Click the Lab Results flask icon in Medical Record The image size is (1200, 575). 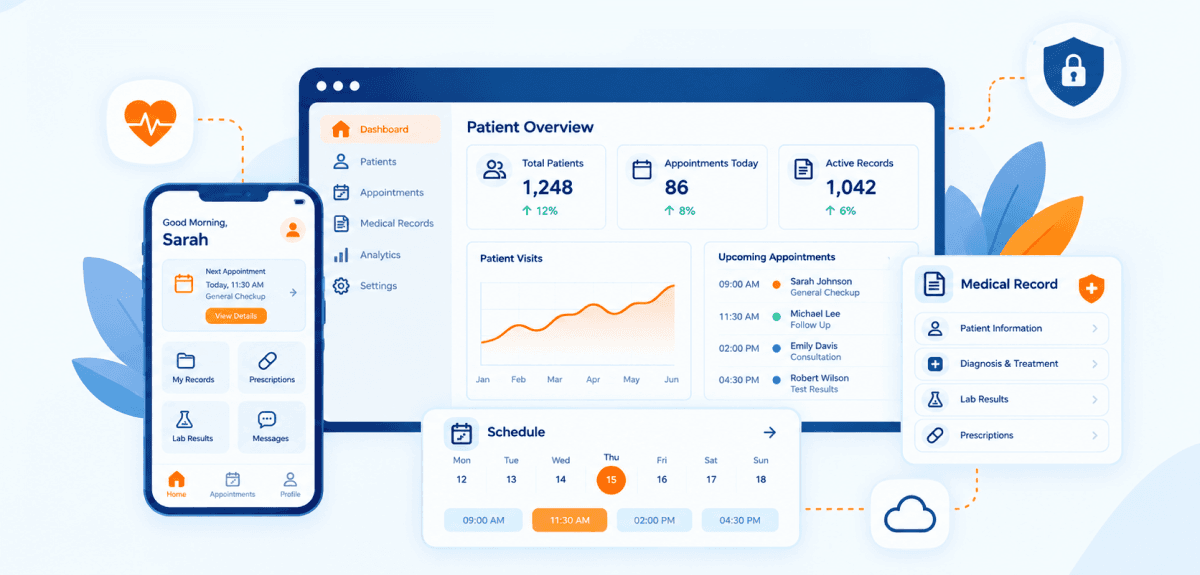pos(935,399)
